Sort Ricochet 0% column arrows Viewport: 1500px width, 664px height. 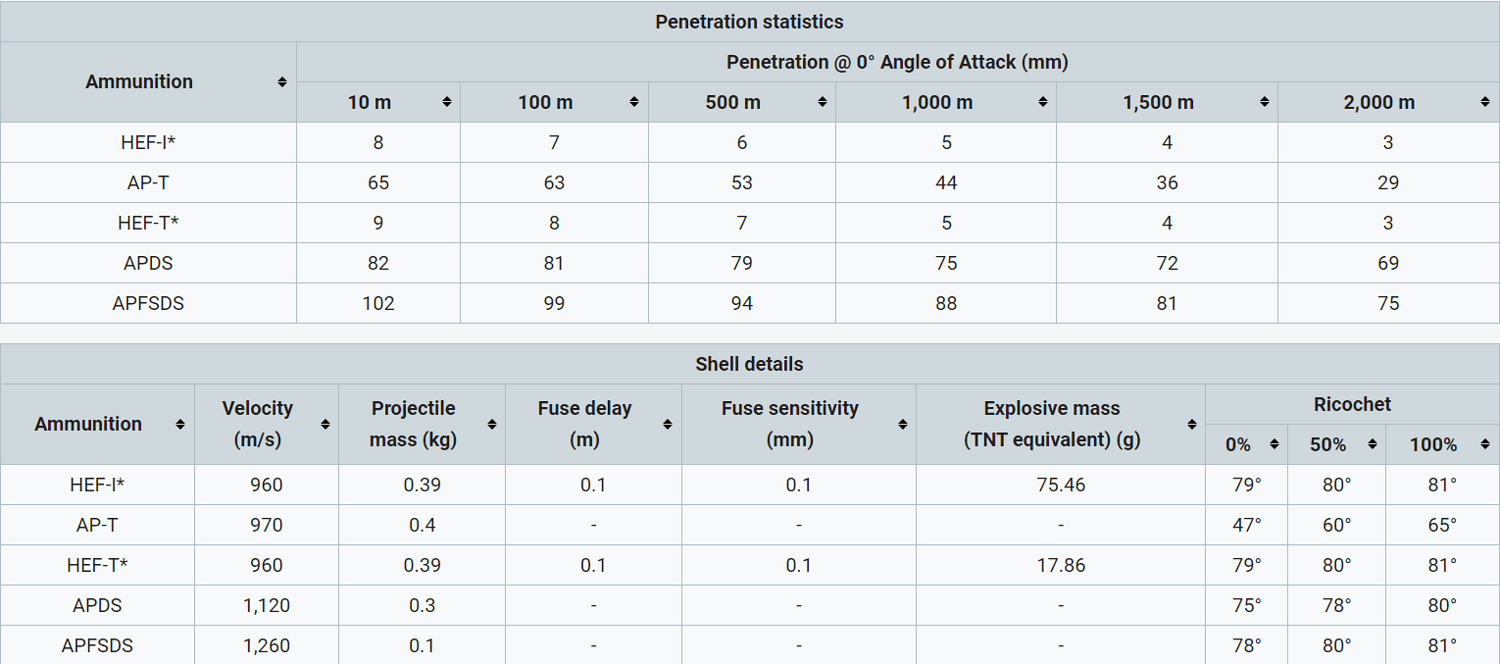click(1273, 444)
